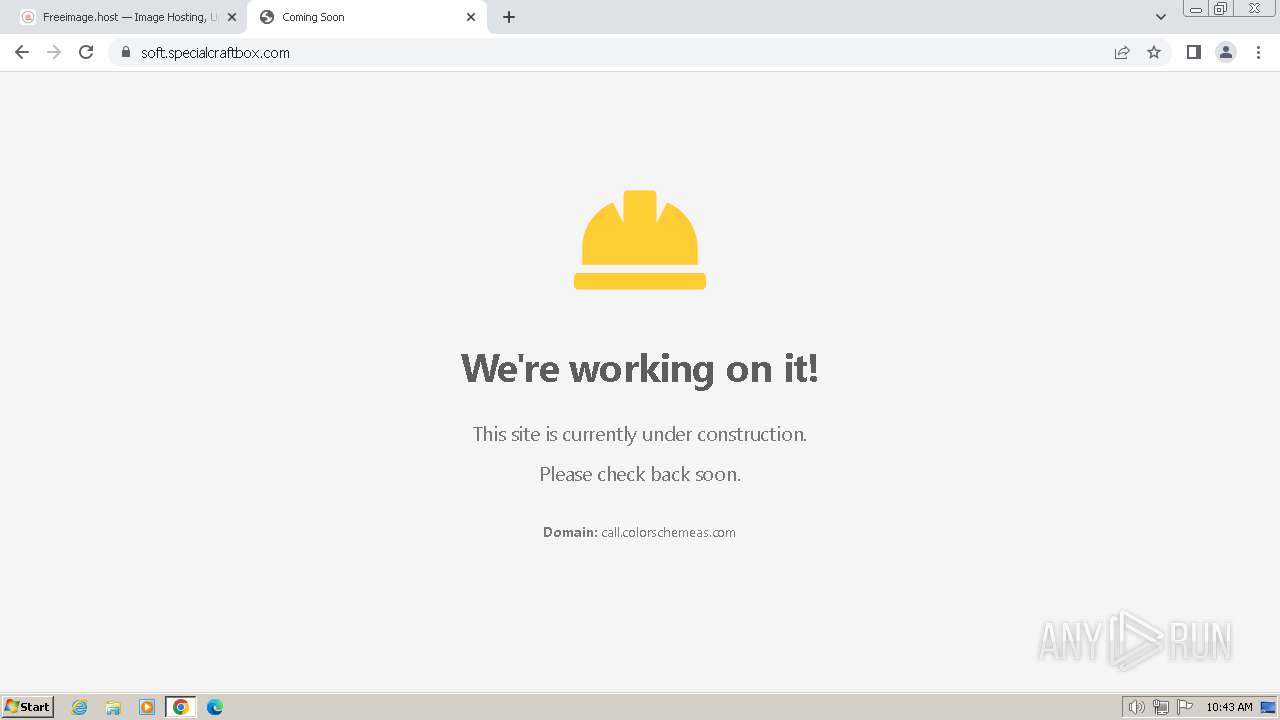The height and width of the screenshot is (720, 1280).
Task: Restore down the Chrome window
Action: pos(1221,9)
